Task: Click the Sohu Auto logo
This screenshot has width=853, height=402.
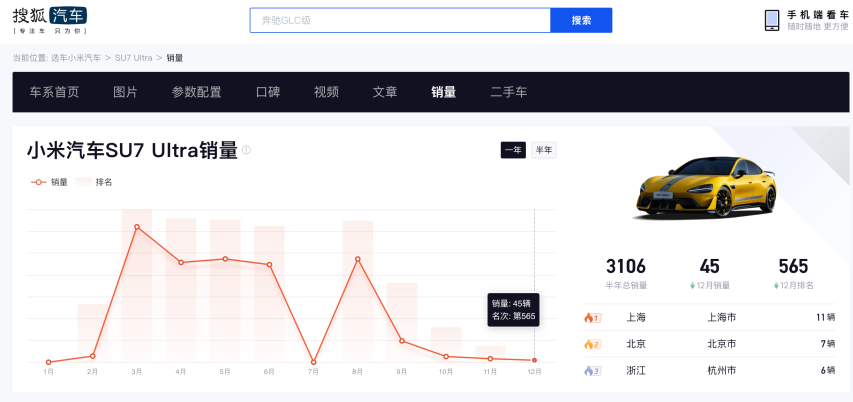Action: (x=49, y=19)
